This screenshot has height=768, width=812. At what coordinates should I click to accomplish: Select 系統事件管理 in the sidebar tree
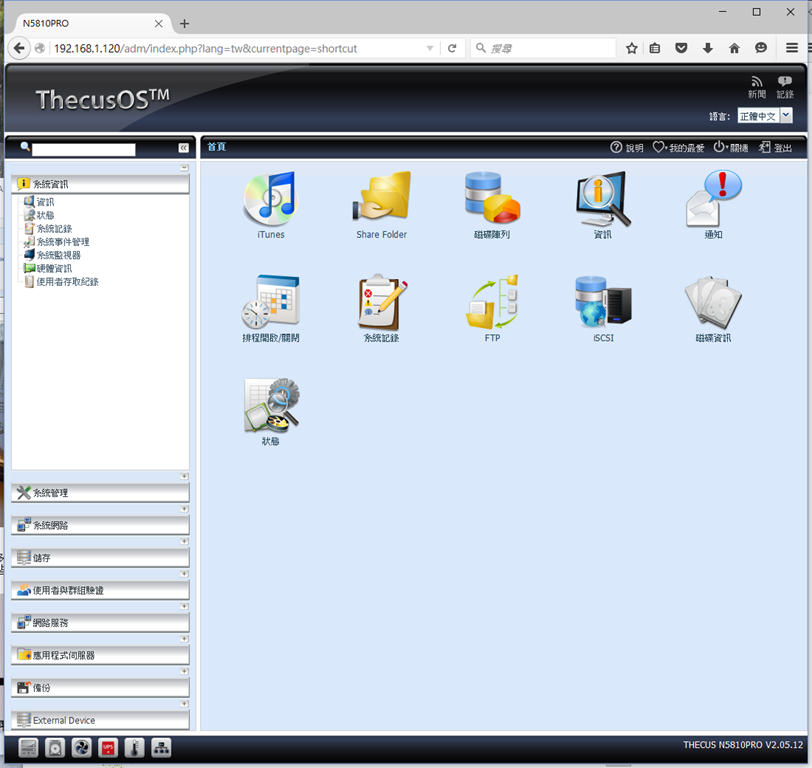[63, 242]
